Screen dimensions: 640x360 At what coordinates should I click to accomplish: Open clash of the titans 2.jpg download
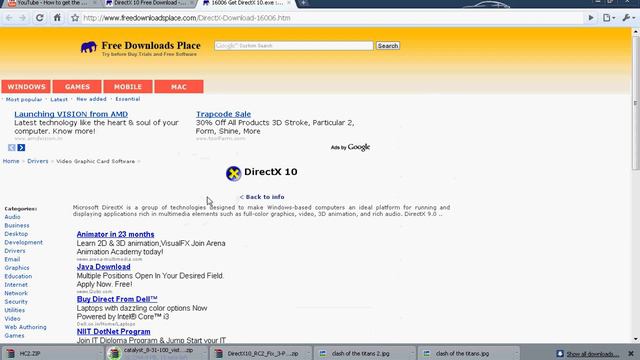click(364, 353)
